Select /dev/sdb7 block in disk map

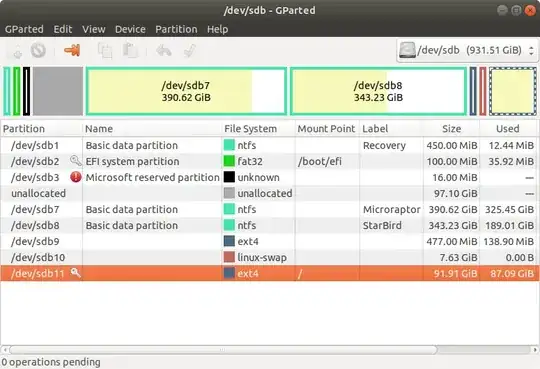(186, 91)
